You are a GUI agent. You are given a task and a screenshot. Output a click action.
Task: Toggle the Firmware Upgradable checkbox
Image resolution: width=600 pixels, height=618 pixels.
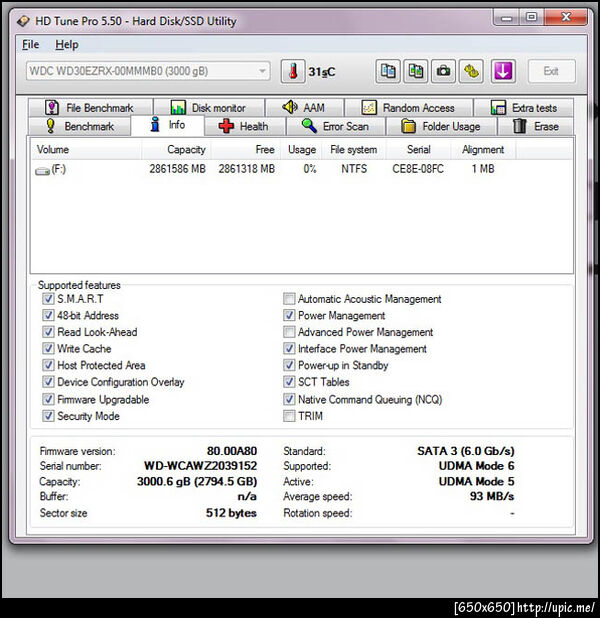pyautogui.click(x=48, y=399)
